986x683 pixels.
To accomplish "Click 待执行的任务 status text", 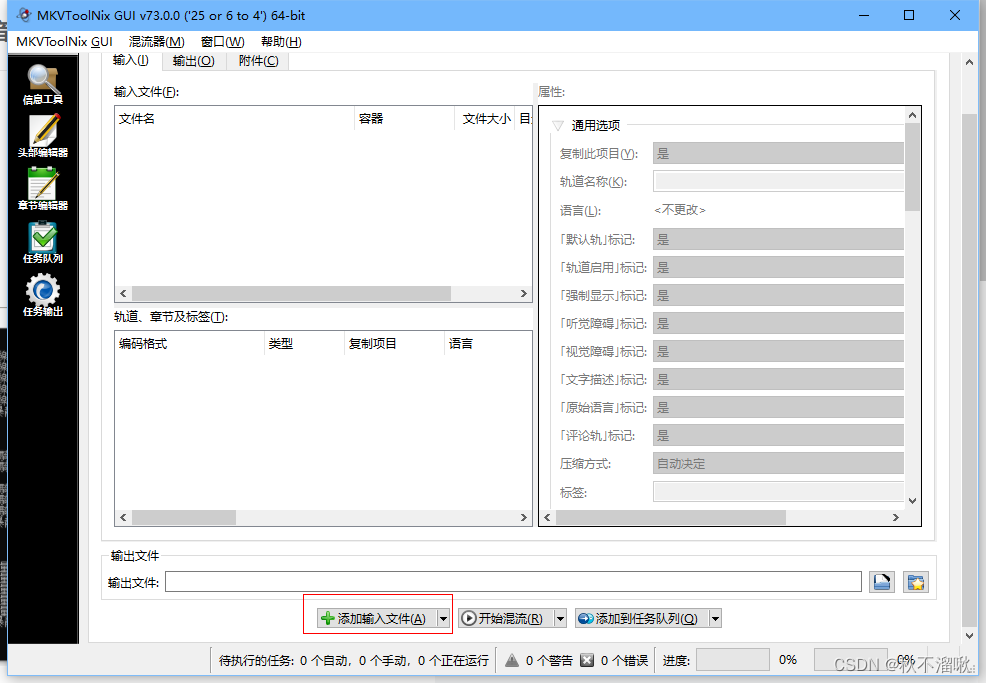I will pyautogui.click(x=353, y=660).
